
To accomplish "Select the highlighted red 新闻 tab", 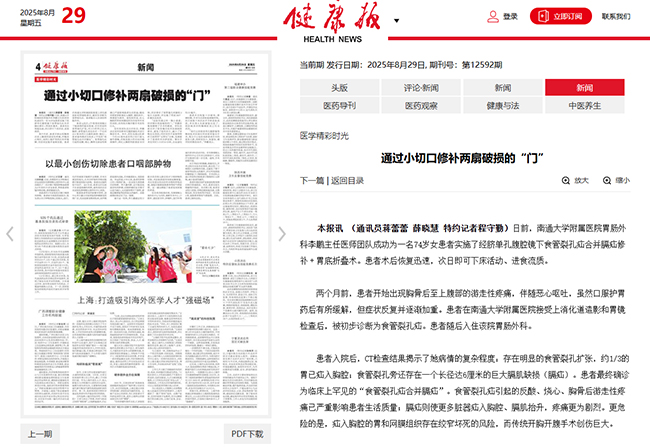I will [585, 87].
